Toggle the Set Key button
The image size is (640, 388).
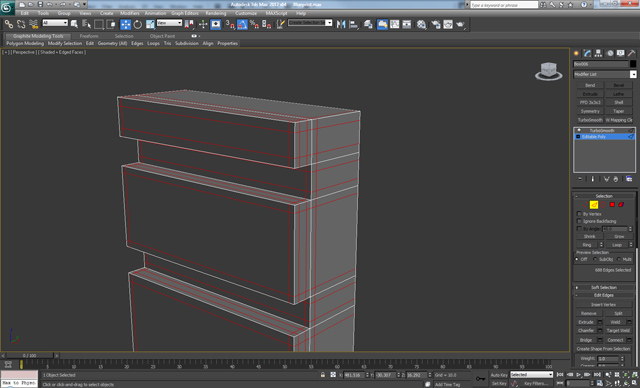click(x=499, y=384)
